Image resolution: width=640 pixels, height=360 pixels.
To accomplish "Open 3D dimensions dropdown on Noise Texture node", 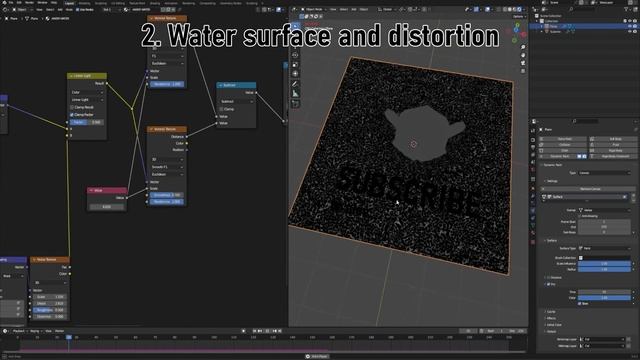I will click(50, 282).
